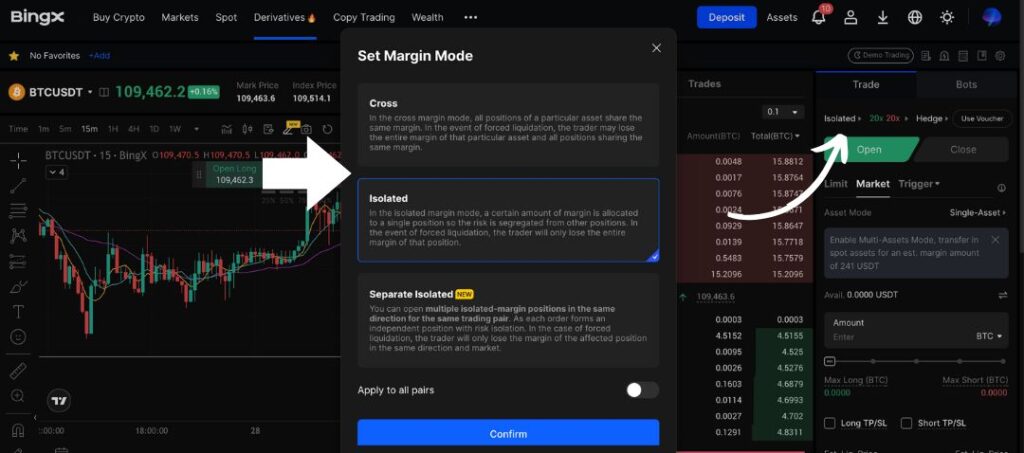Click the download app icon

pos(882,17)
